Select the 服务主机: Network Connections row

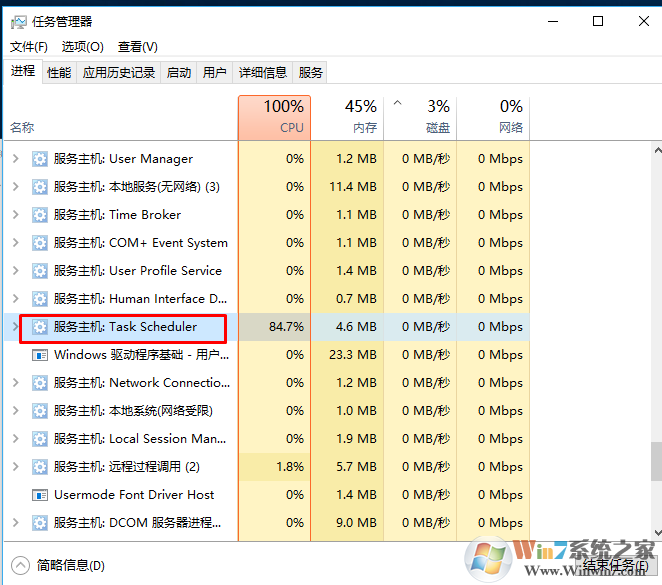tap(140, 383)
